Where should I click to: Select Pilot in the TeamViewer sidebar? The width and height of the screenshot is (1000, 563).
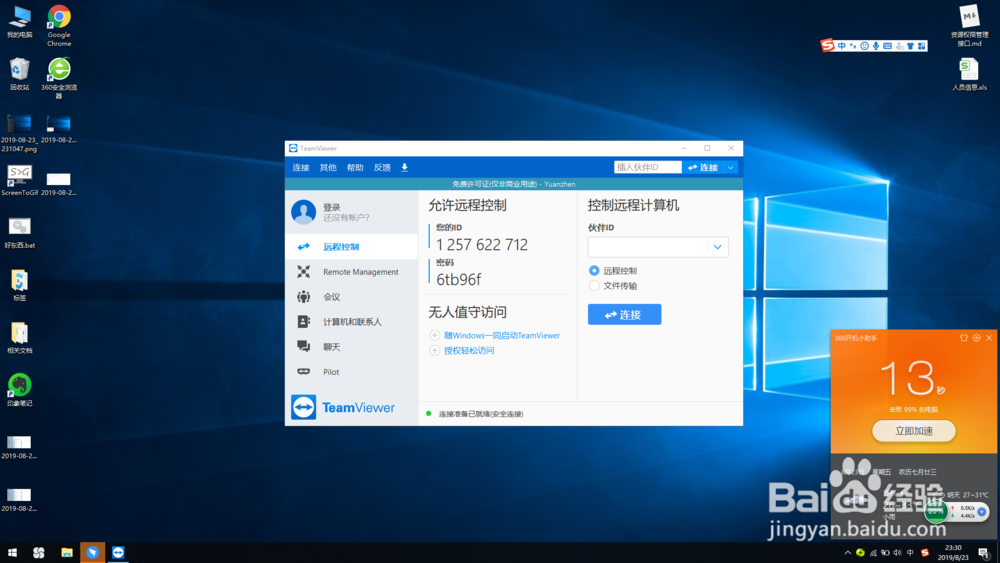point(351,372)
